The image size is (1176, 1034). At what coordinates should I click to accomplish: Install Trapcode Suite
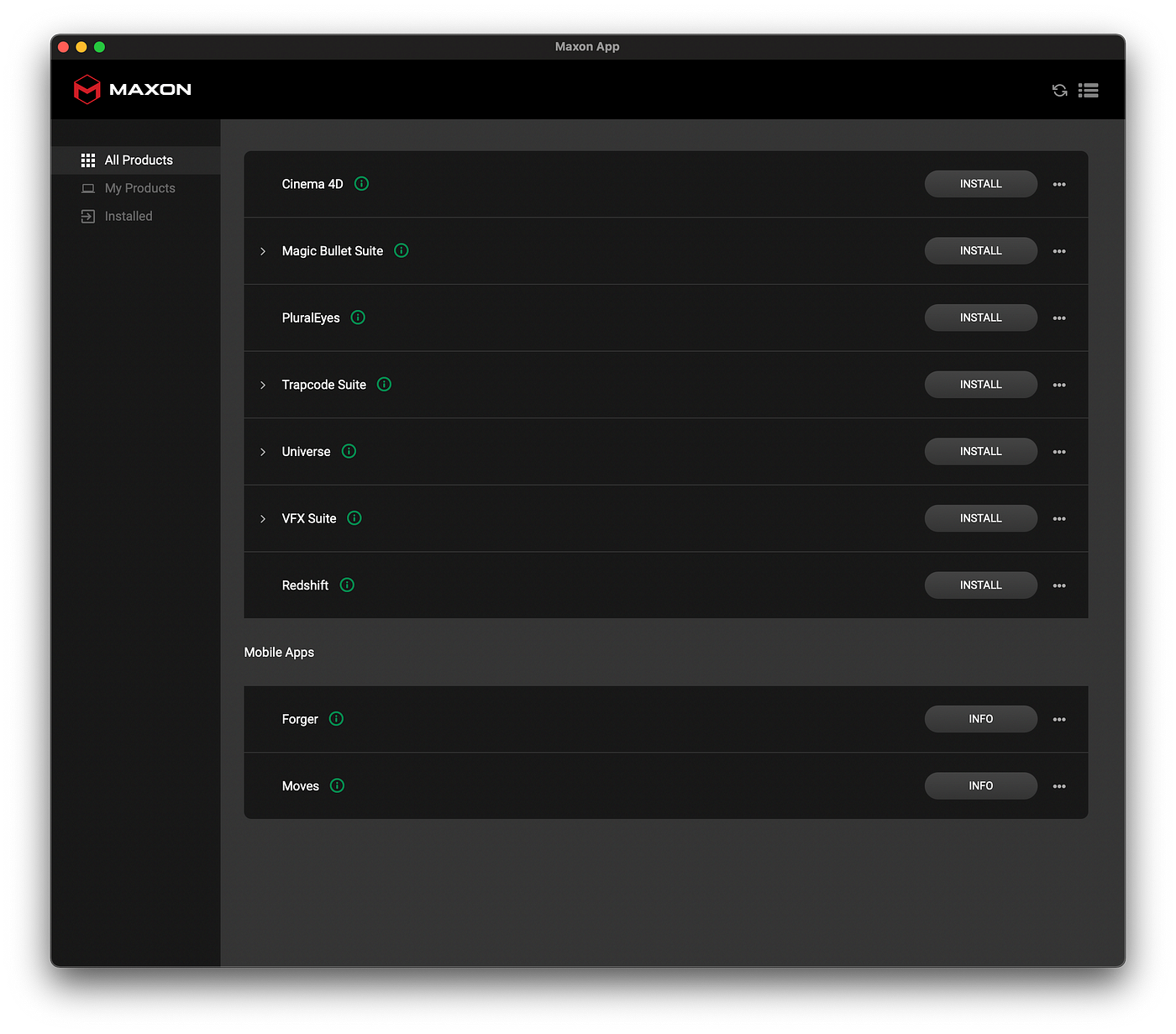pyautogui.click(x=981, y=384)
